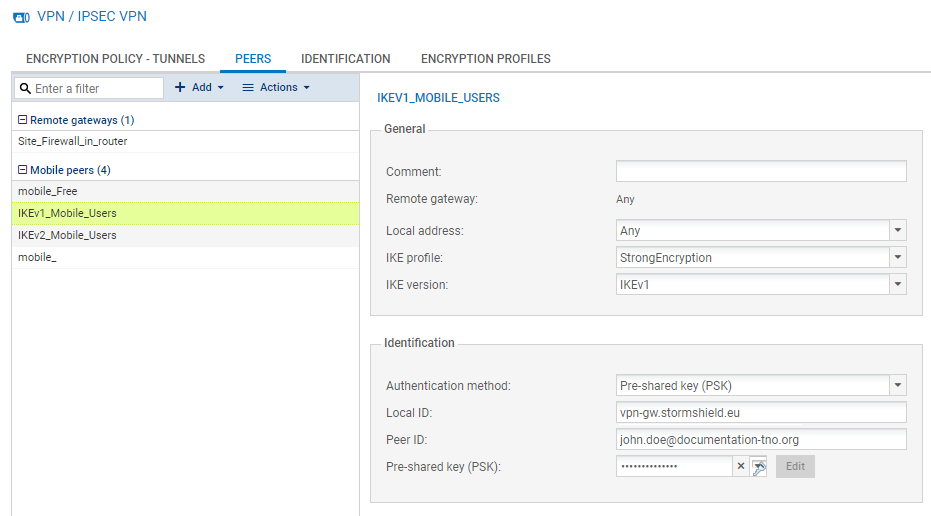The width and height of the screenshot is (931, 516).
Task: Click the key icon to reveal PSK
Action: click(x=758, y=467)
